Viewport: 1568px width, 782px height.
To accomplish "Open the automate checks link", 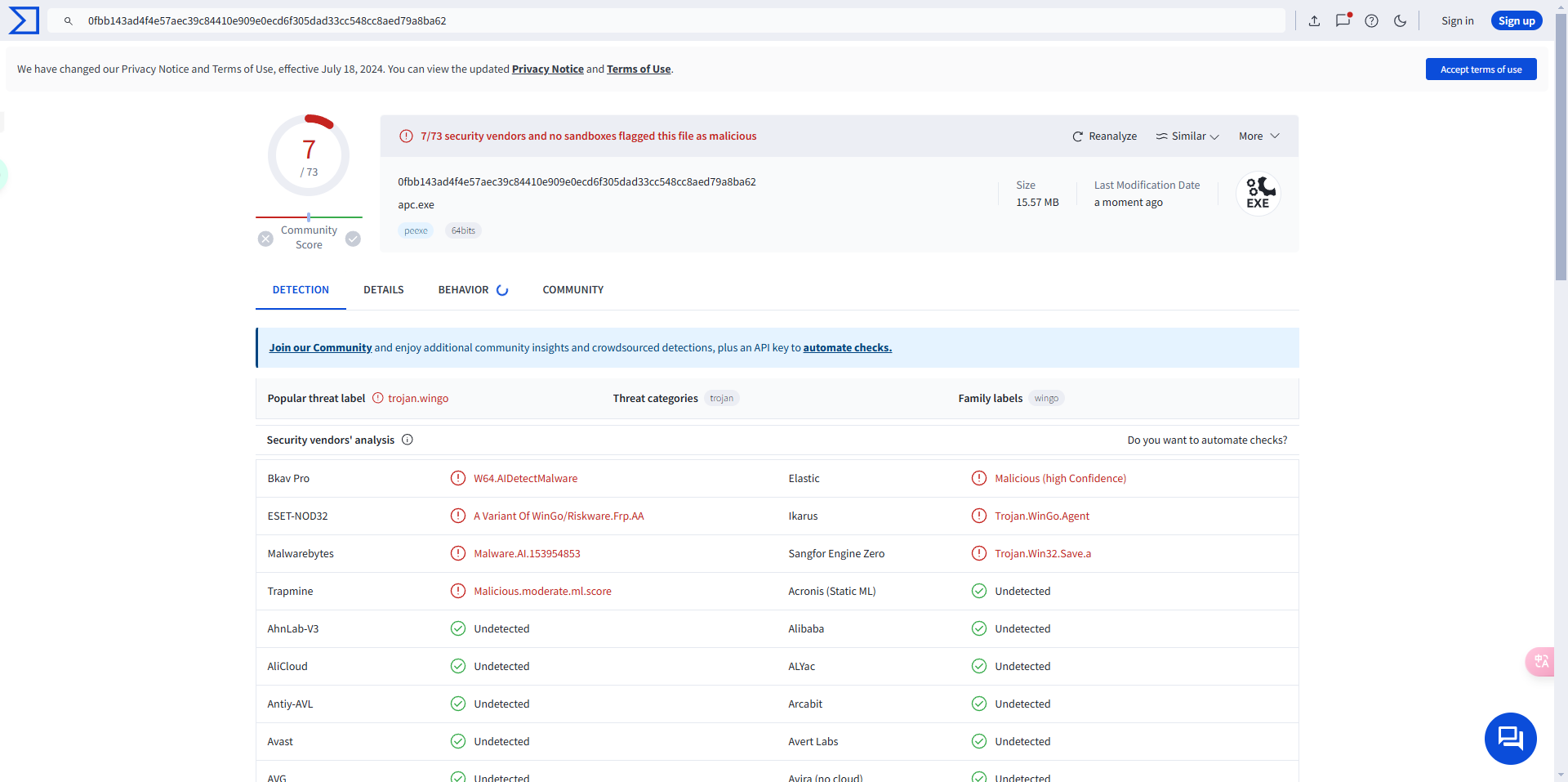I will click(x=848, y=348).
